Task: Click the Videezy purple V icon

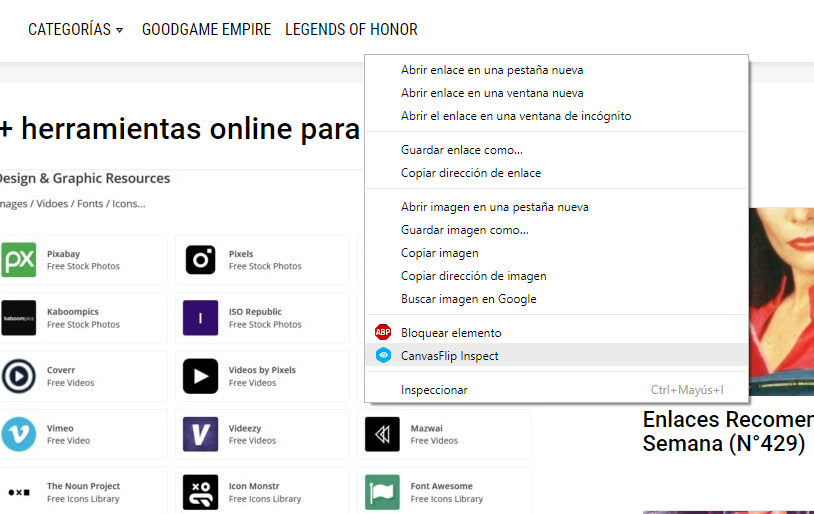Action: pyautogui.click(x=200, y=434)
